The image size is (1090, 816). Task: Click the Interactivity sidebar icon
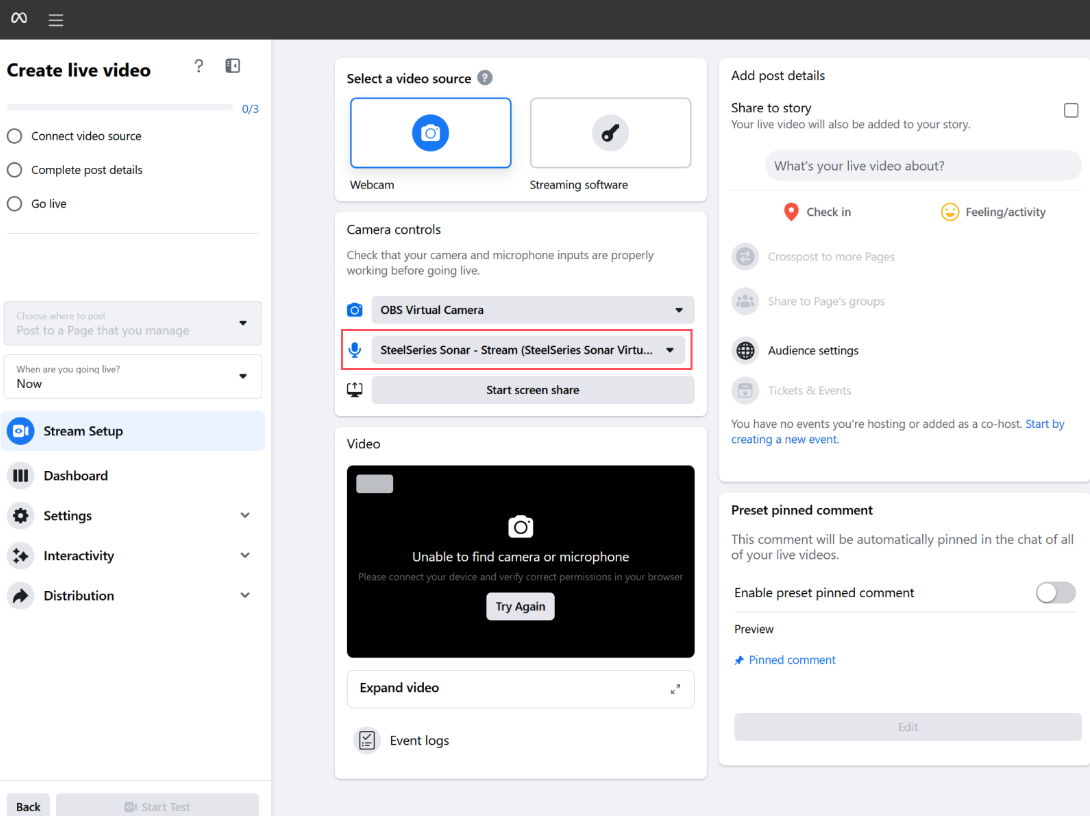(20, 555)
